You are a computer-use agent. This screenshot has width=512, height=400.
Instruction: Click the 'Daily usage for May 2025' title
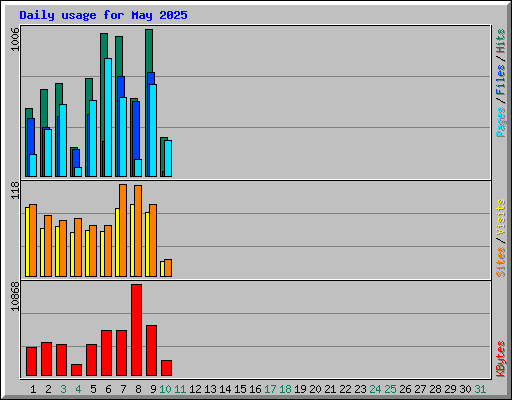click(x=103, y=15)
